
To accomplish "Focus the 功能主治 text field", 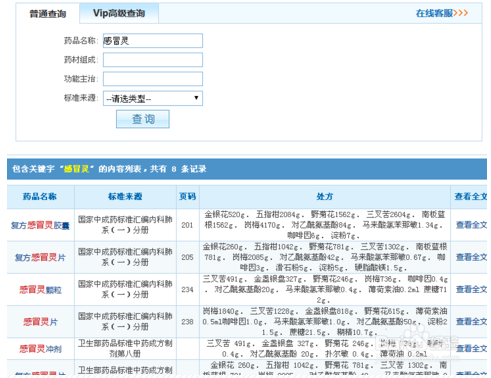I will 153,79.
